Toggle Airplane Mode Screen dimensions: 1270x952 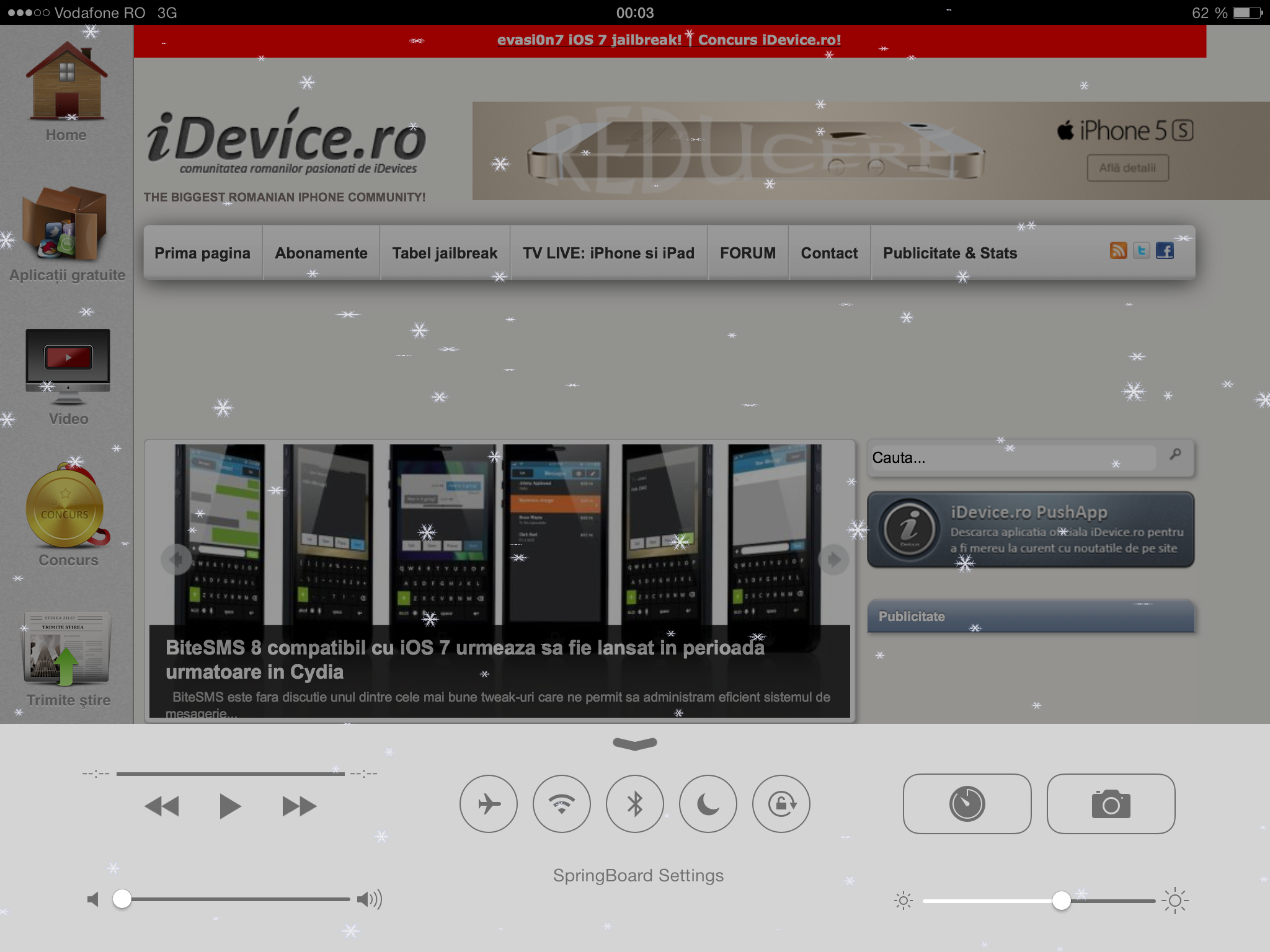[x=489, y=804]
